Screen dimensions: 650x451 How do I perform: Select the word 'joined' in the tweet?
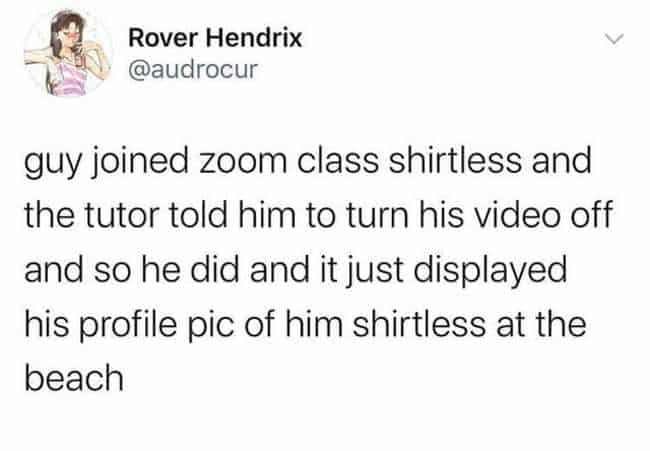140,163
